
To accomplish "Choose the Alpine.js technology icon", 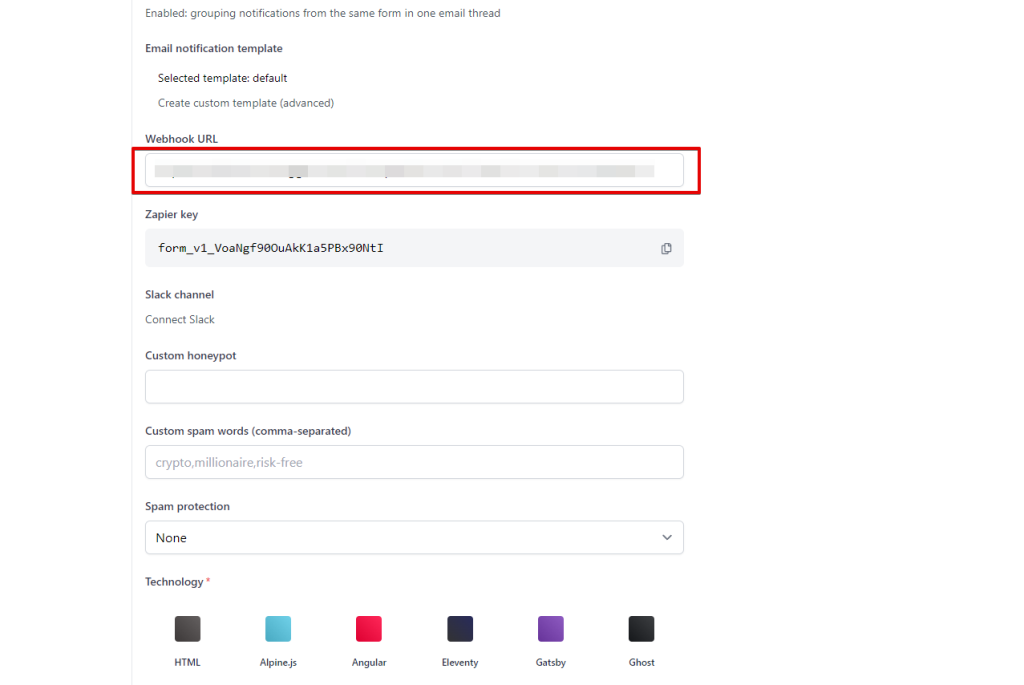I will pyautogui.click(x=278, y=629).
